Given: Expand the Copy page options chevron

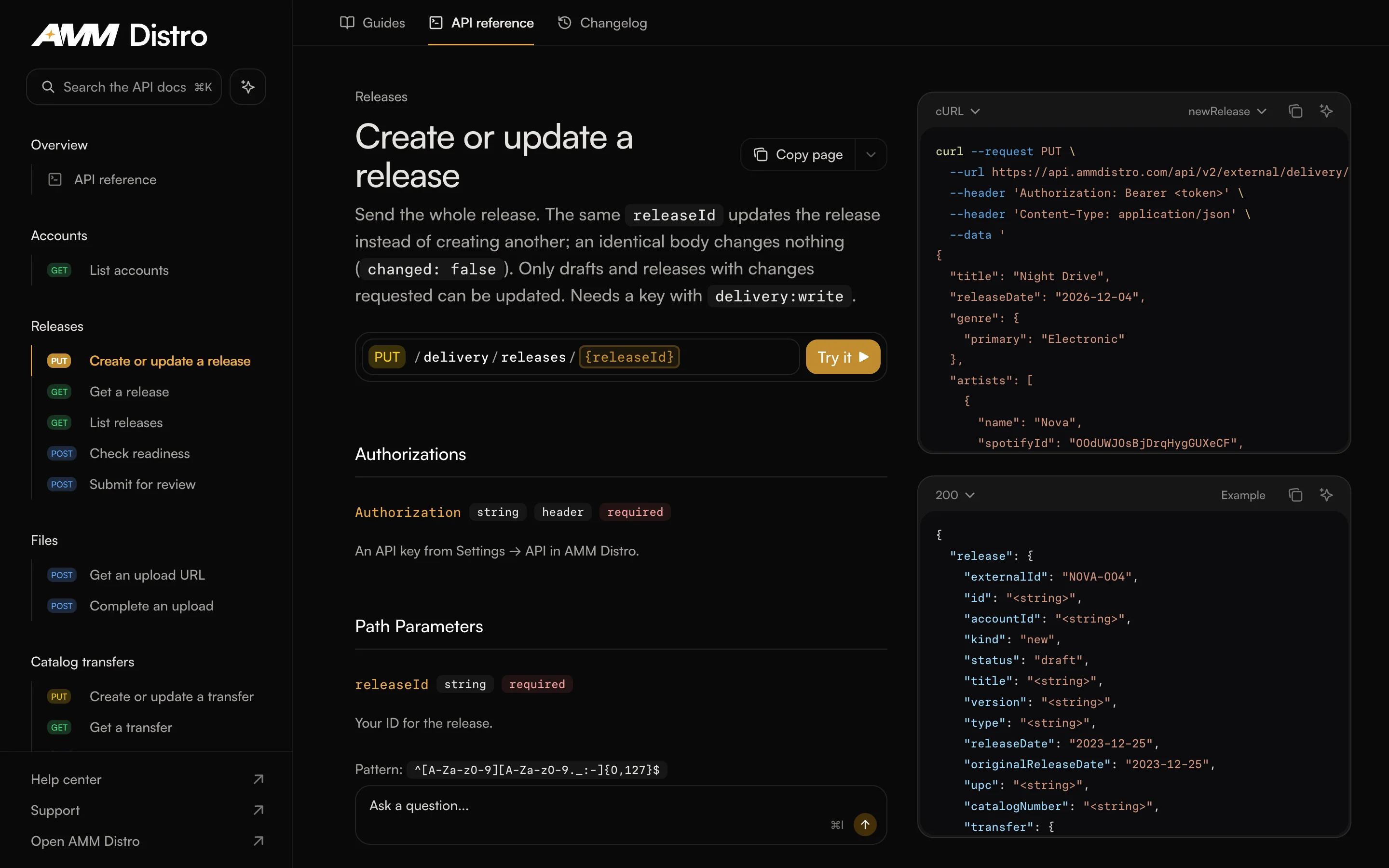Looking at the screenshot, I should 871,154.
